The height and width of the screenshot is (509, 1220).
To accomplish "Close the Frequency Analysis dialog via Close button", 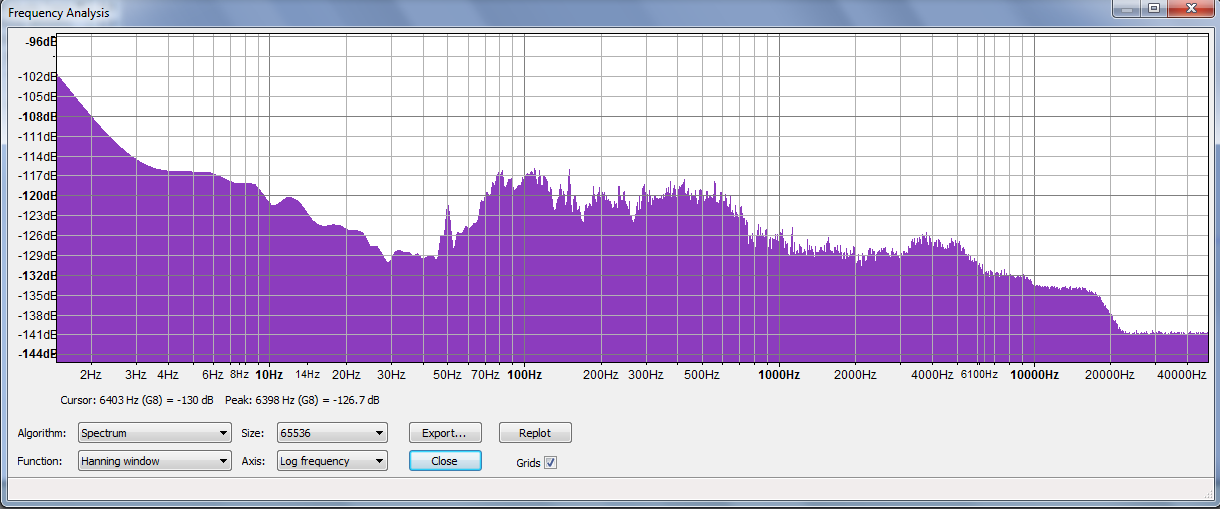I will 445,461.
